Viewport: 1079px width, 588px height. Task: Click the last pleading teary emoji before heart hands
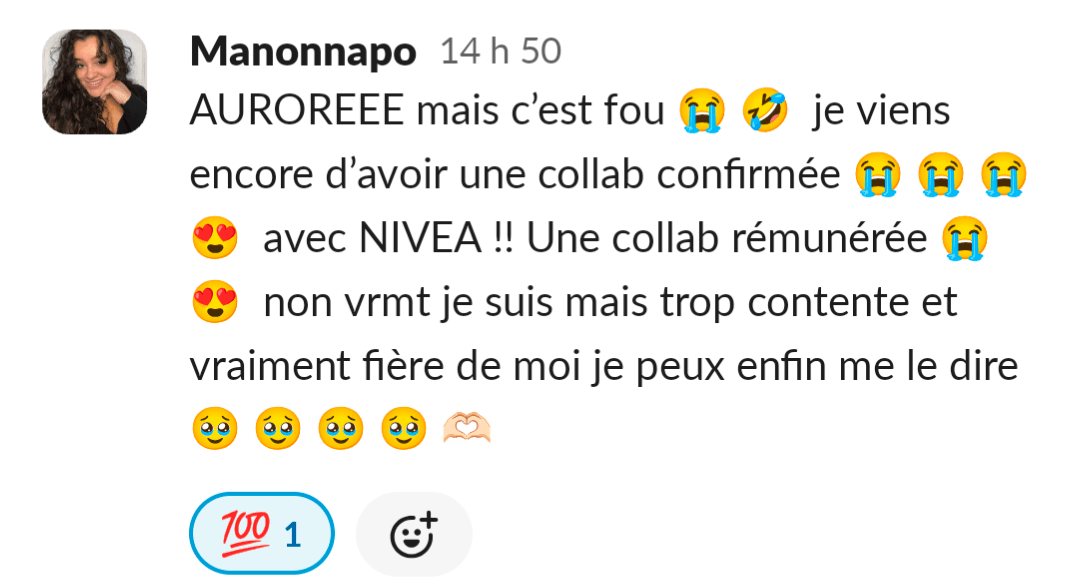point(404,428)
